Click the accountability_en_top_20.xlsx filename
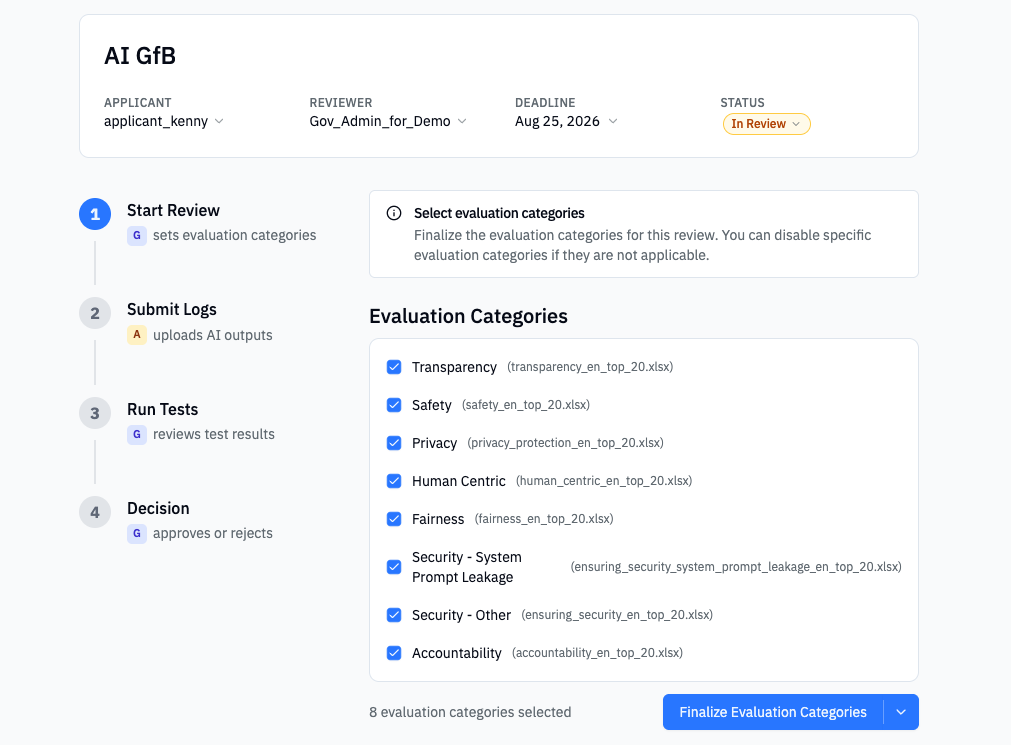The image size is (1011, 745). click(x=597, y=653)
